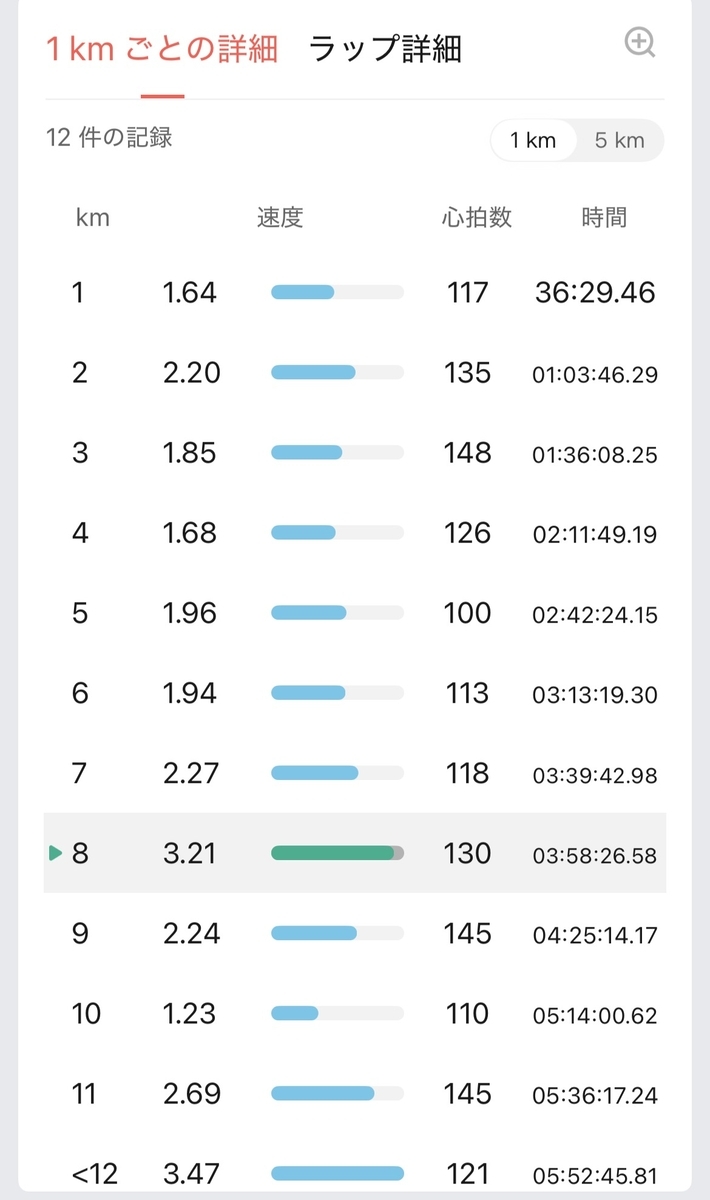This screenshot has height=1200, width=710.
Task: Click the green speed bar for km 8
Action: [337, 853]
